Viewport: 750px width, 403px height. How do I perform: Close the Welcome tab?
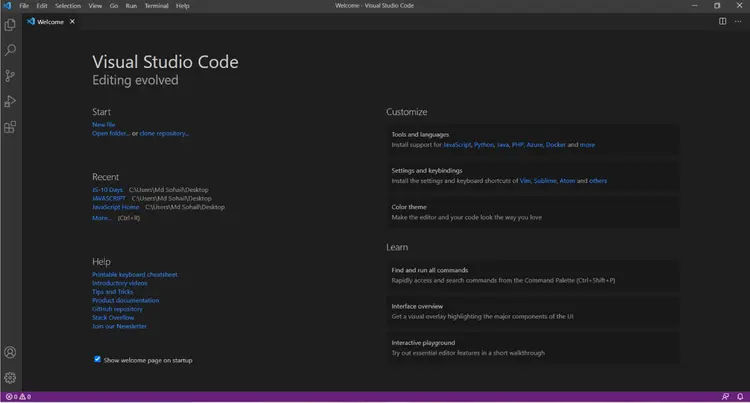72,22
